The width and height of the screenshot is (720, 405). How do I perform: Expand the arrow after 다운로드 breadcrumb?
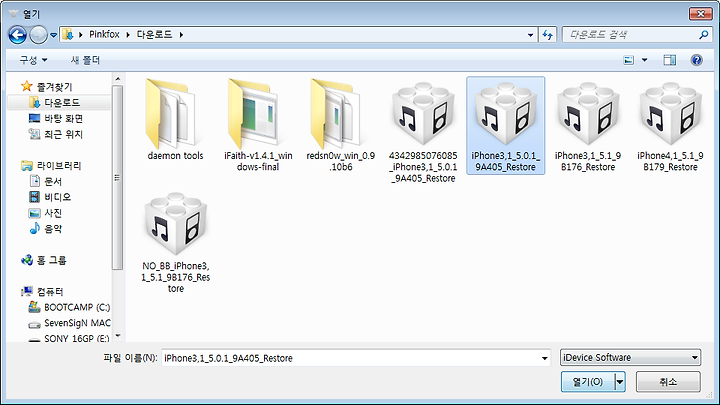click(181, 34)
